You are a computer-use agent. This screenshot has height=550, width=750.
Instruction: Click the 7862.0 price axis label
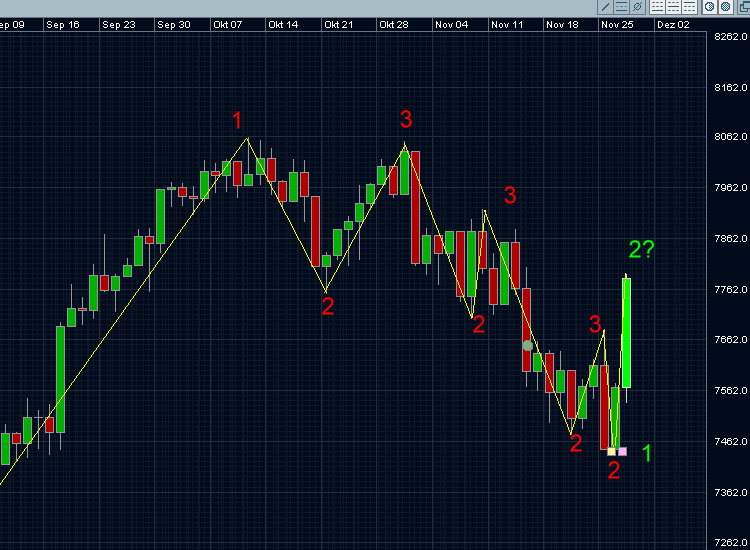730,239
